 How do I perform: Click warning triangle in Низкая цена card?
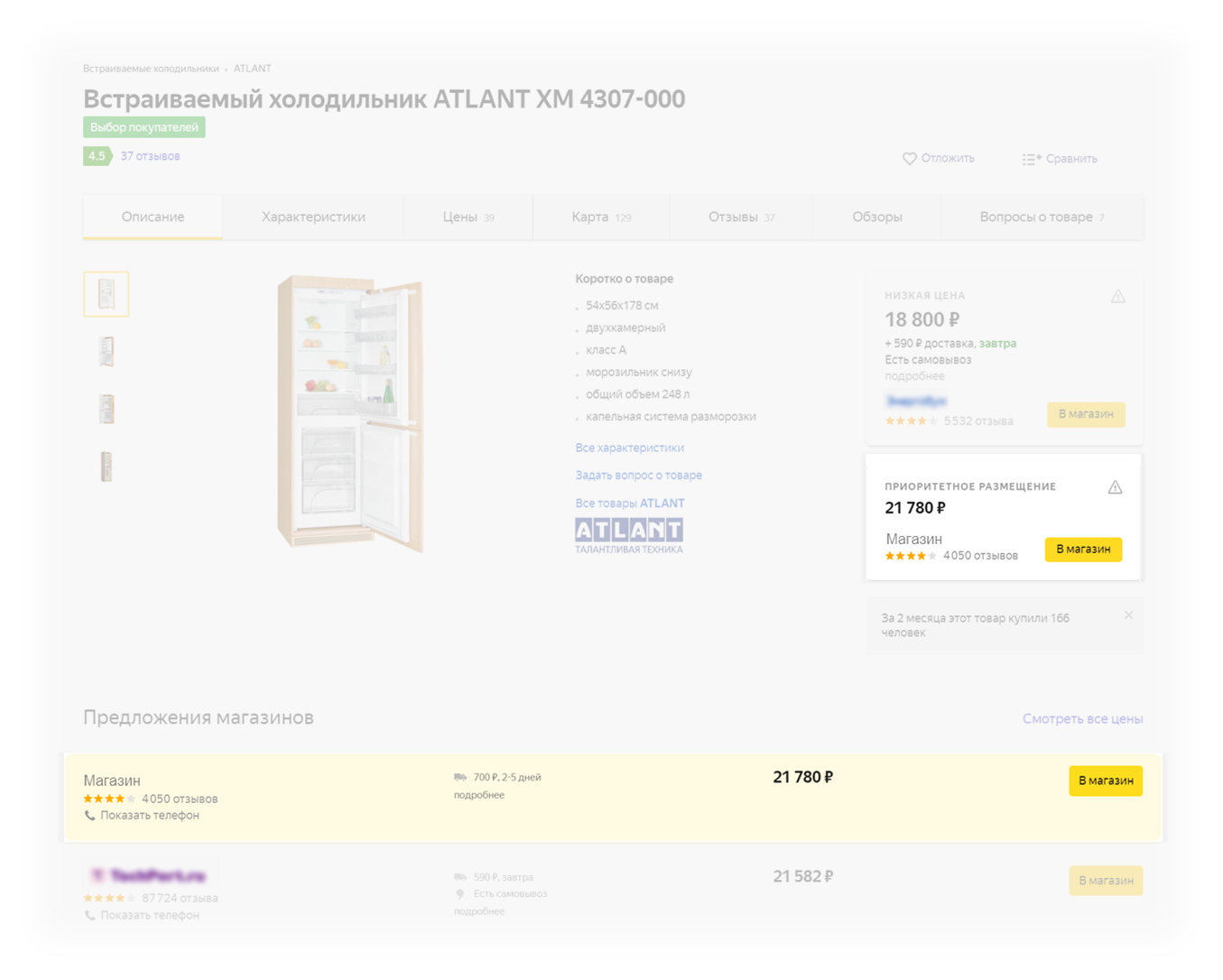[x=1118, y=296]
